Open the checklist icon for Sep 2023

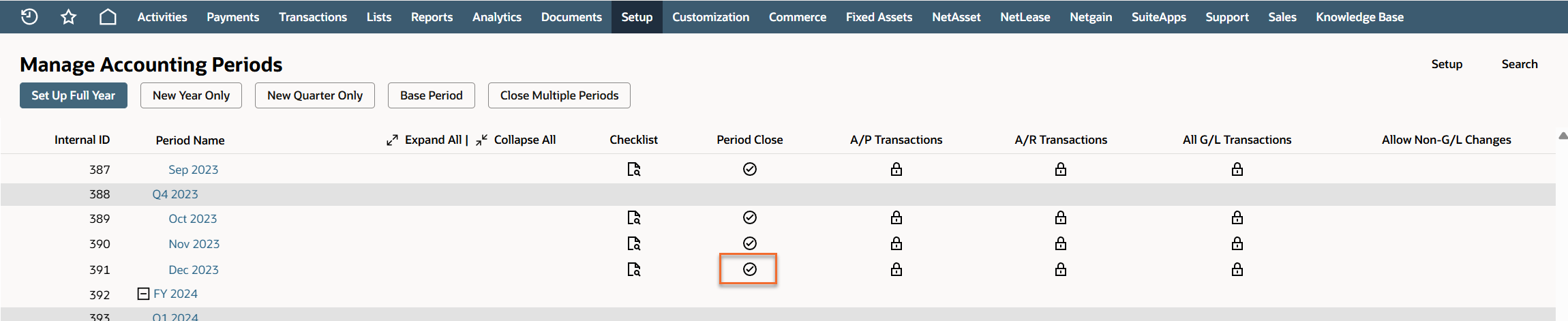click(633, 169)
